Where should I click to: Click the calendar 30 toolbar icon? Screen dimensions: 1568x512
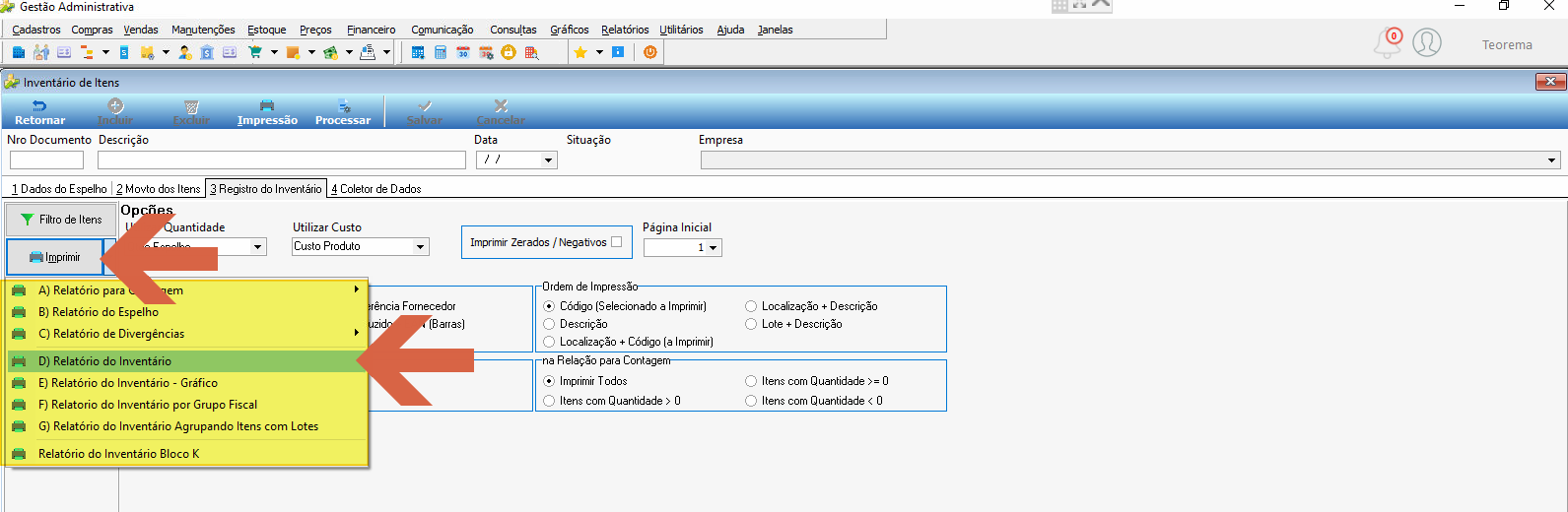point(463,52)
